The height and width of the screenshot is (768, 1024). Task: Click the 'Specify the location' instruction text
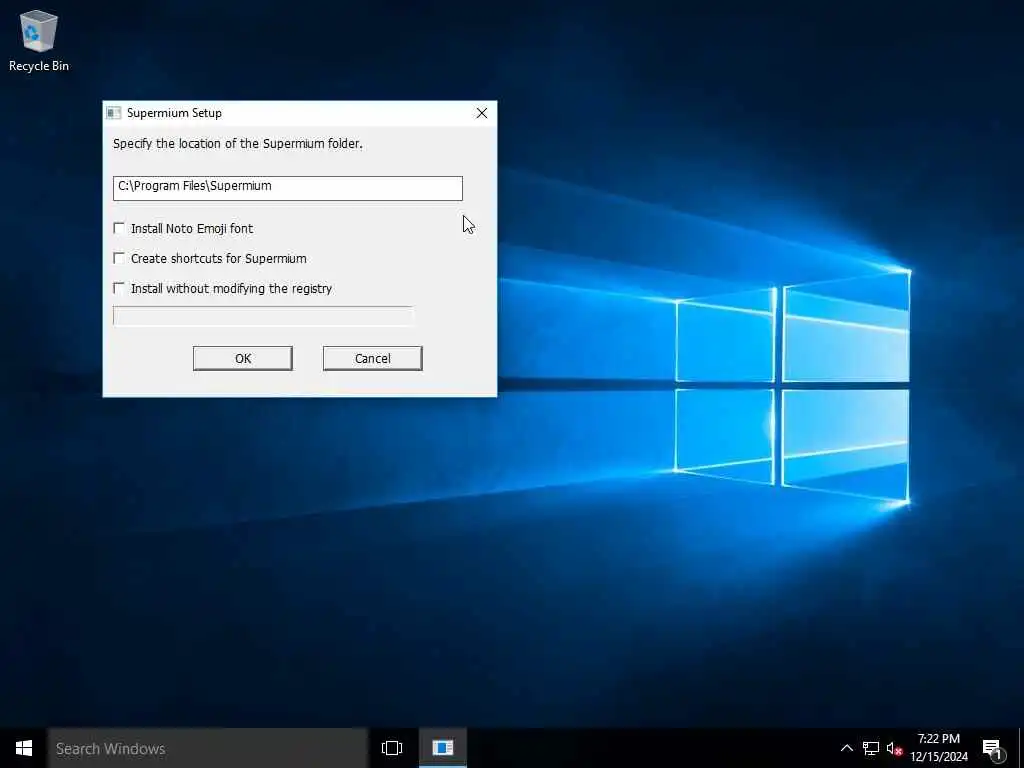point(238,144)
